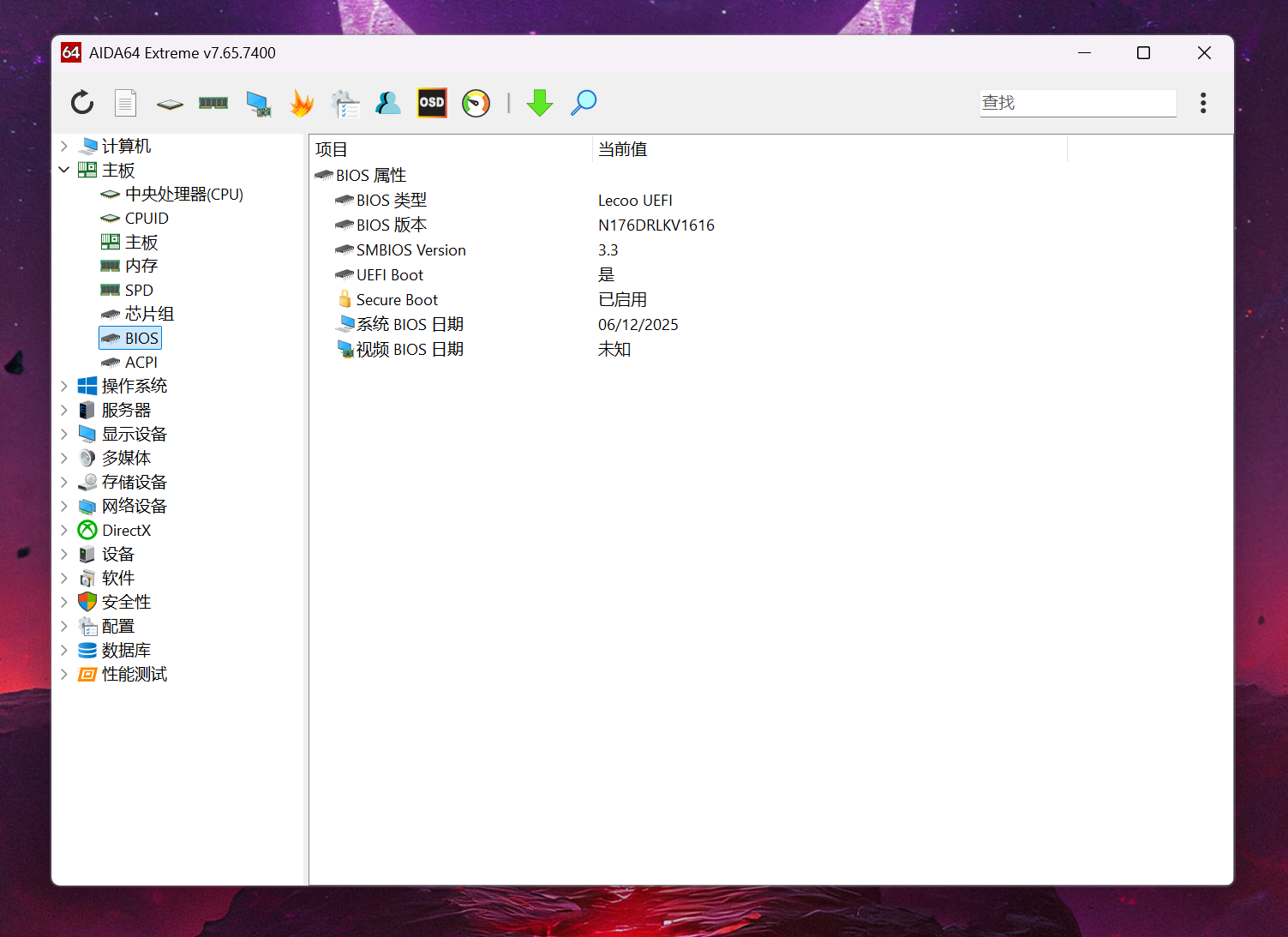The height and width of the screenshot is (937, 1288).
Task: Click the 查找 search field
Action: [1078, 103]
